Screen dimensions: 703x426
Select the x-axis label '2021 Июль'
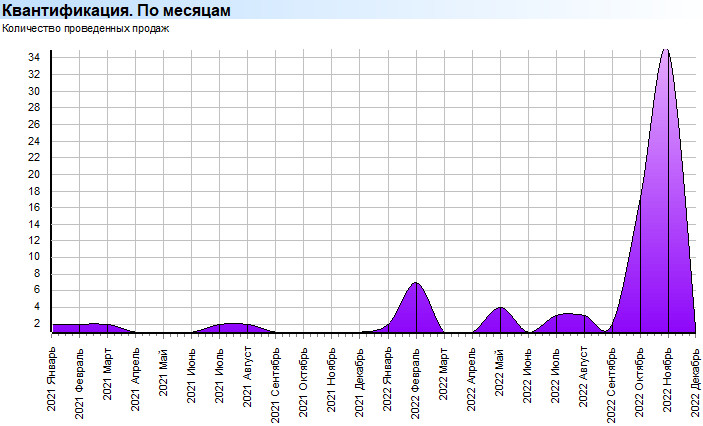tap(220, 375)
